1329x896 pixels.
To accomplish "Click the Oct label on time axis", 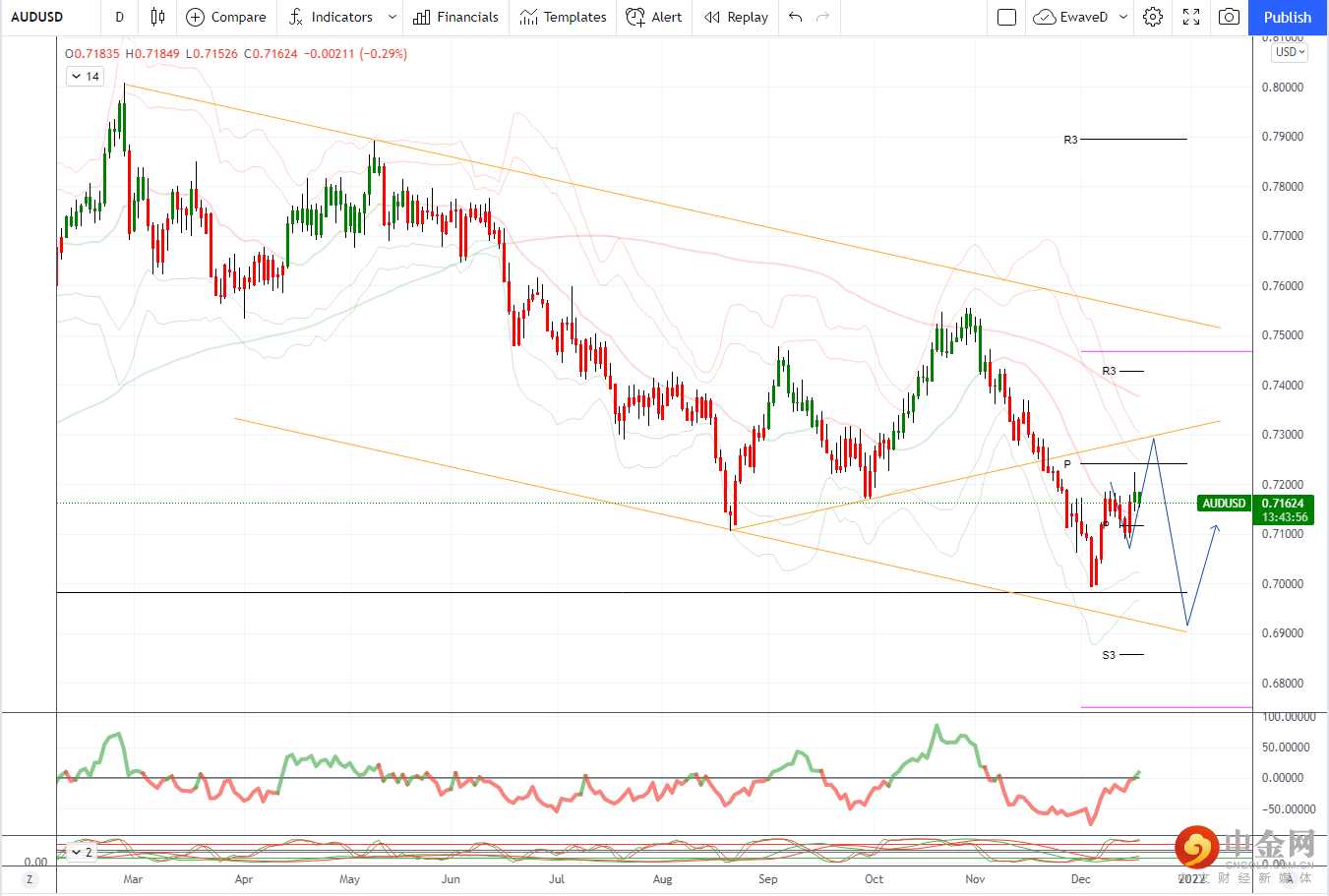I will 874,879.
